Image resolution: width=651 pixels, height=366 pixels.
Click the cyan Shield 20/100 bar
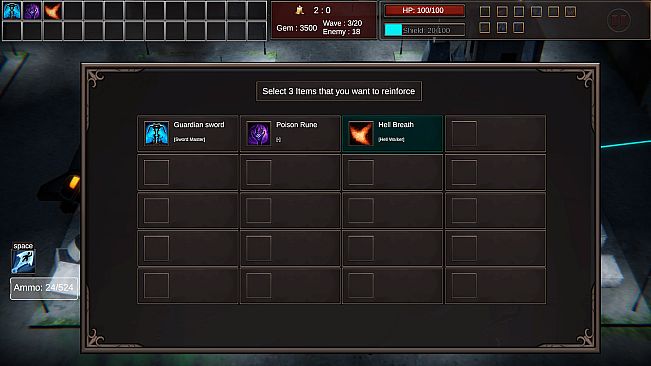pyautogui.click(x=424, y=30)
